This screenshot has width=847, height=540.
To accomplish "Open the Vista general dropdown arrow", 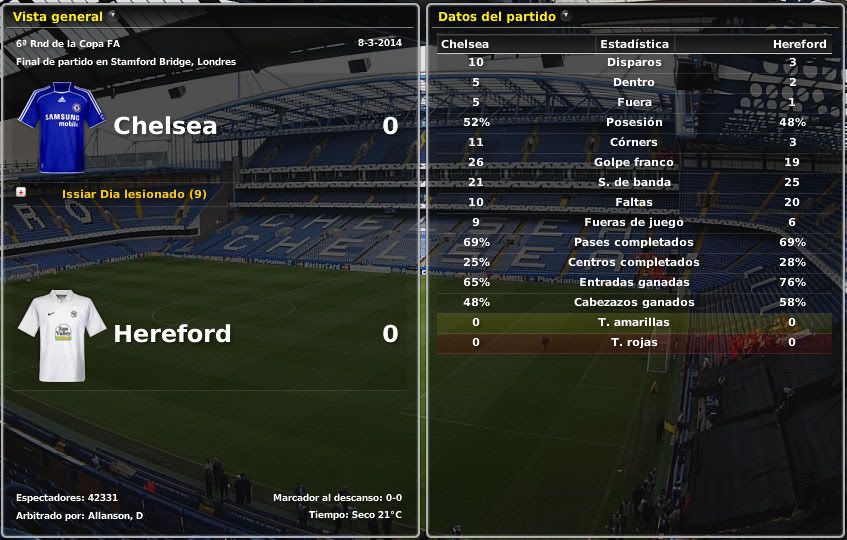I will coord(112,16).
